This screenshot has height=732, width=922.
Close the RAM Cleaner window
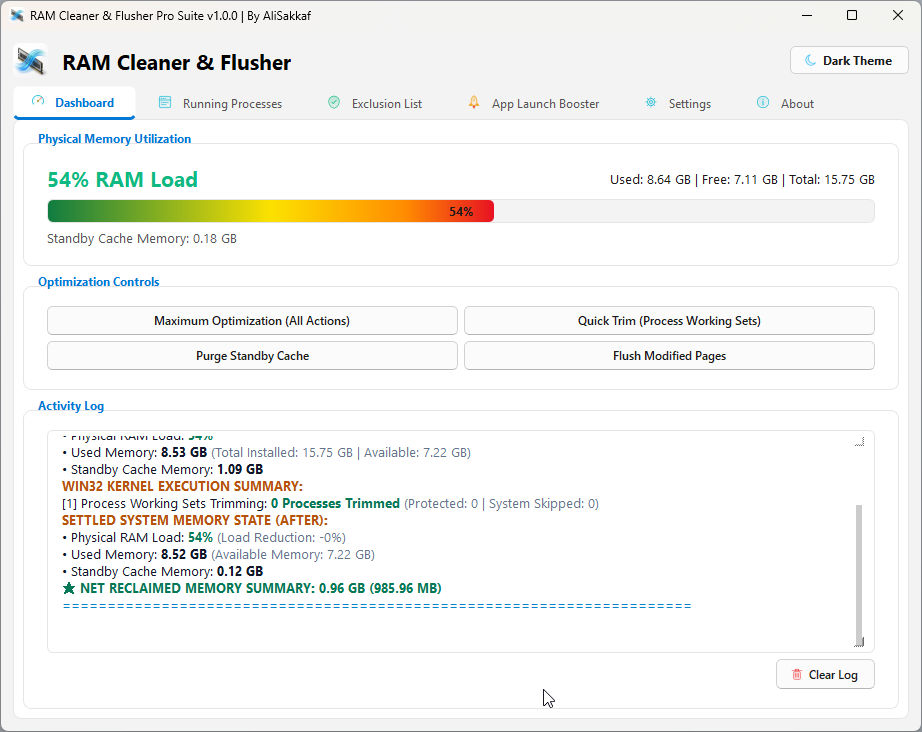point(897,15)
